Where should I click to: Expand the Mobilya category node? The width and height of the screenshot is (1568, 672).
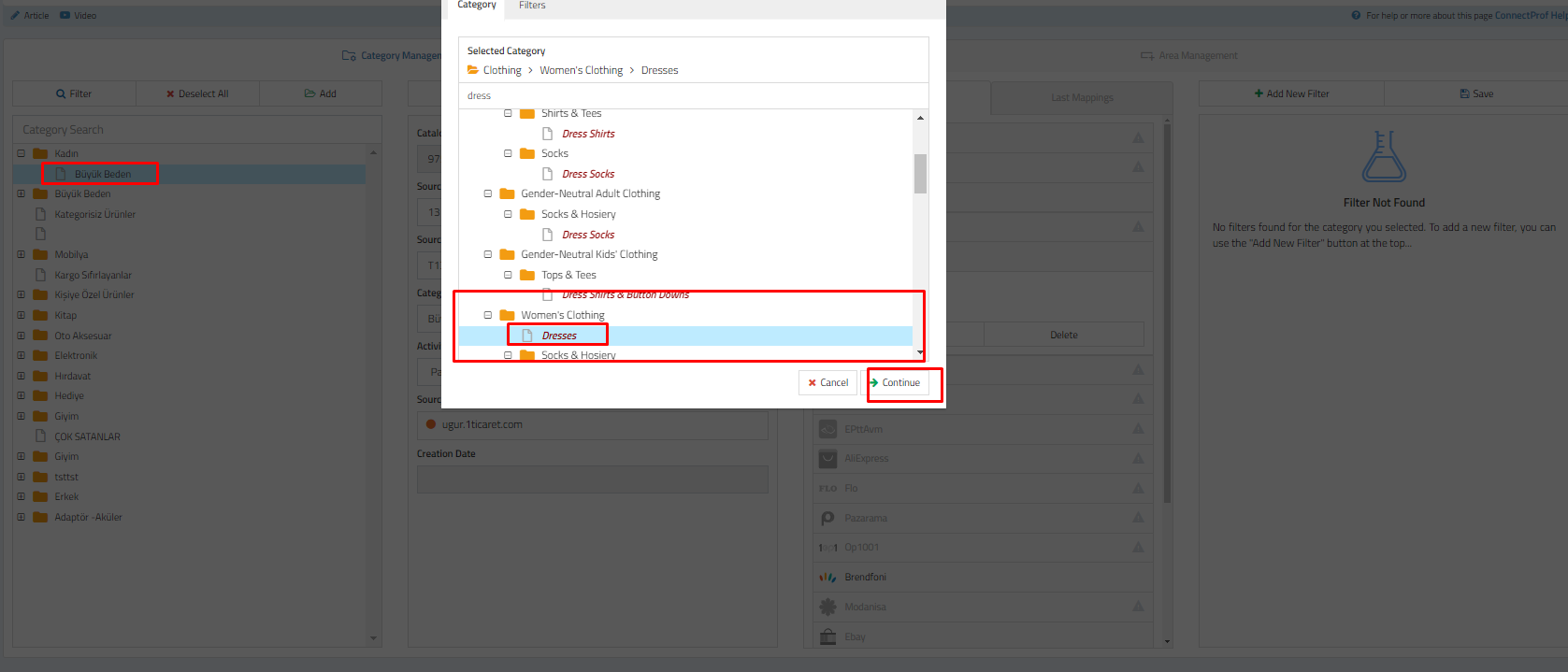click(22, 254)
